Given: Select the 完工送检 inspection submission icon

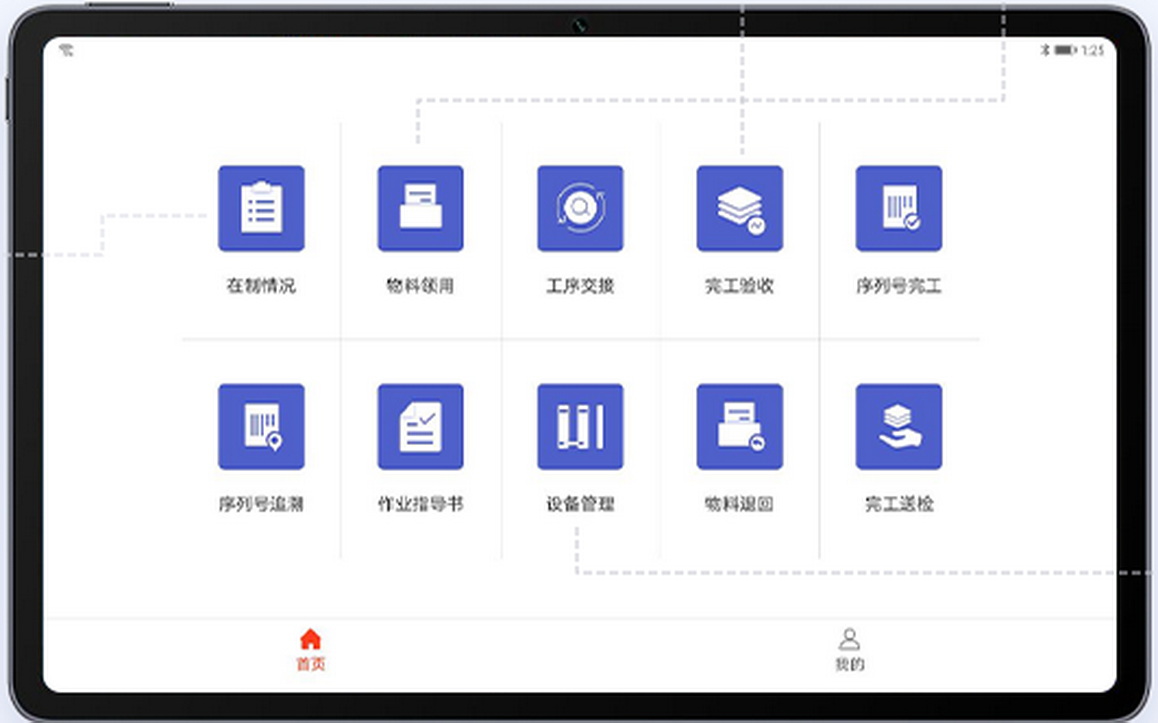Looking at the screenshot, I should [x=898, y=426].
